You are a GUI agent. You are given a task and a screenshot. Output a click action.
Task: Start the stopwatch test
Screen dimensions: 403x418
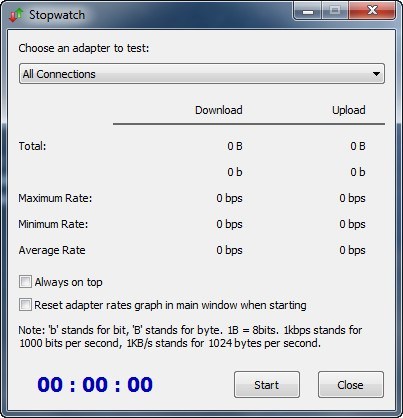point(267,385)
